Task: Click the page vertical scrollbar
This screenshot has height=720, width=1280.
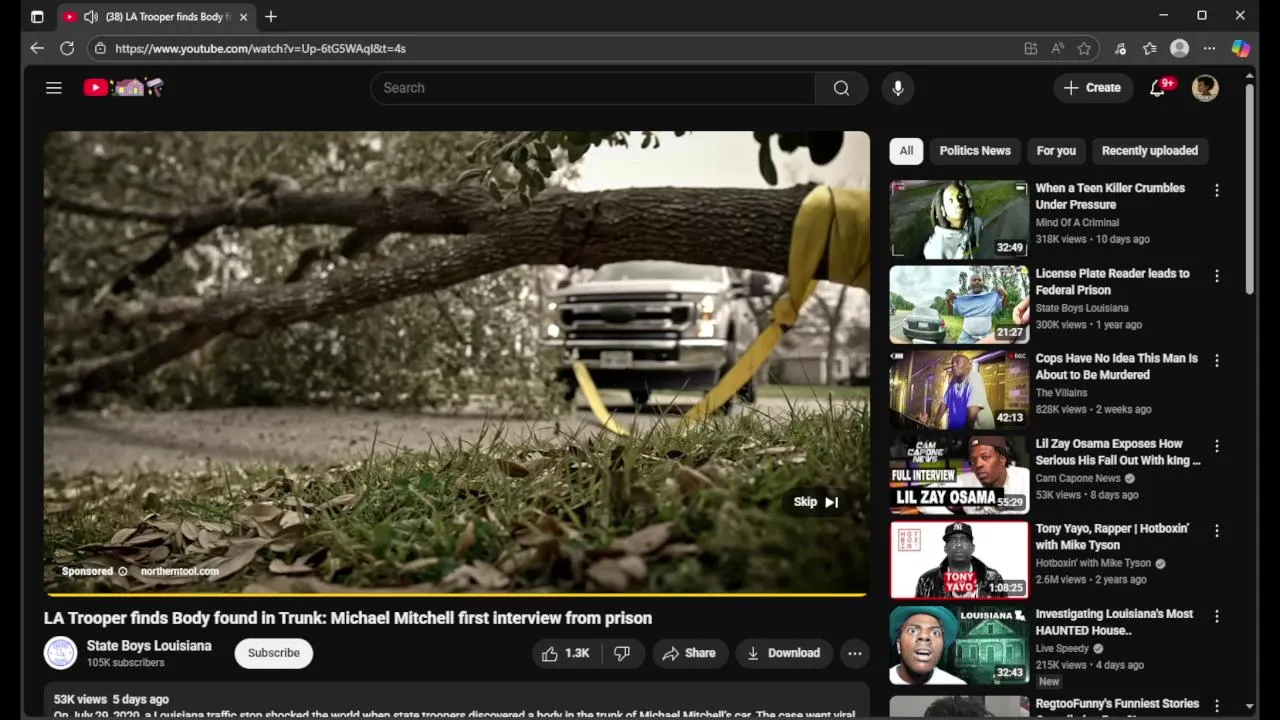Action: pos(1249,190)
